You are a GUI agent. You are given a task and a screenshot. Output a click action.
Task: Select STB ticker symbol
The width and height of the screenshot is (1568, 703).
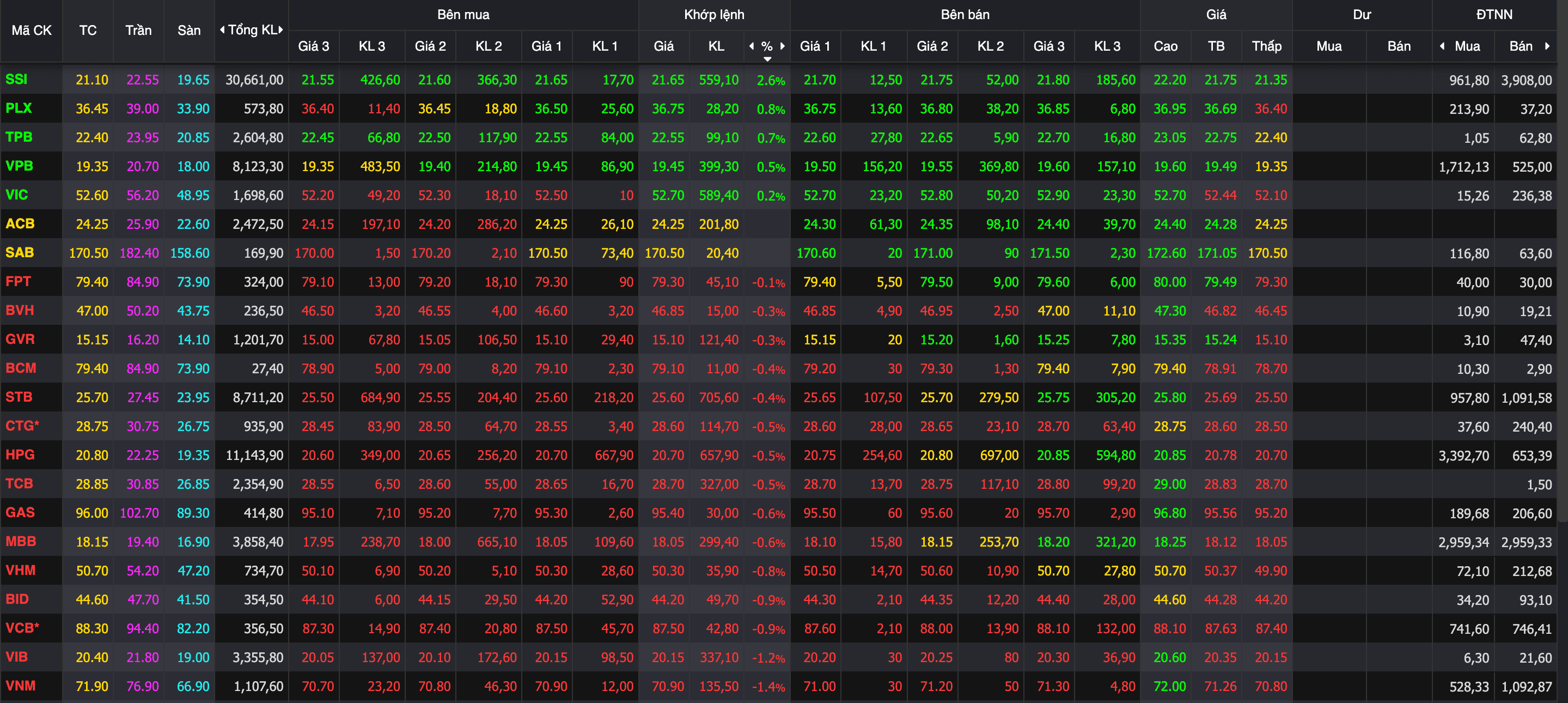click(x=19, y=397)
